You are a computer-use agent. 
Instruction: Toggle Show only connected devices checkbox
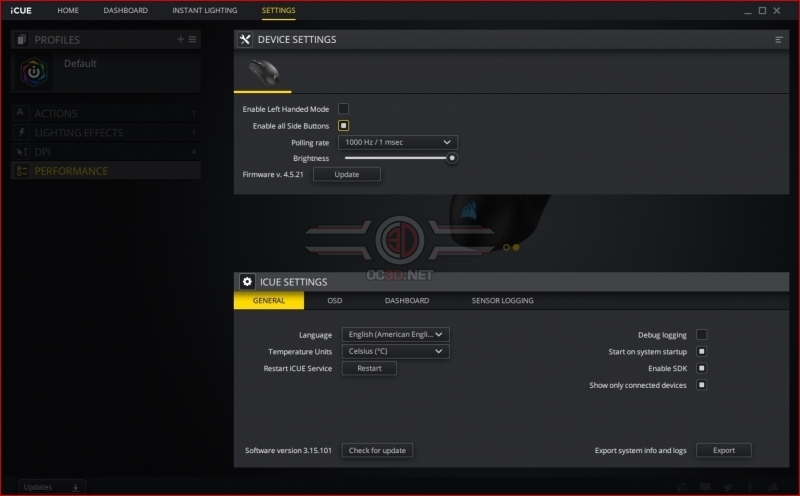click(x=702, y=385)
